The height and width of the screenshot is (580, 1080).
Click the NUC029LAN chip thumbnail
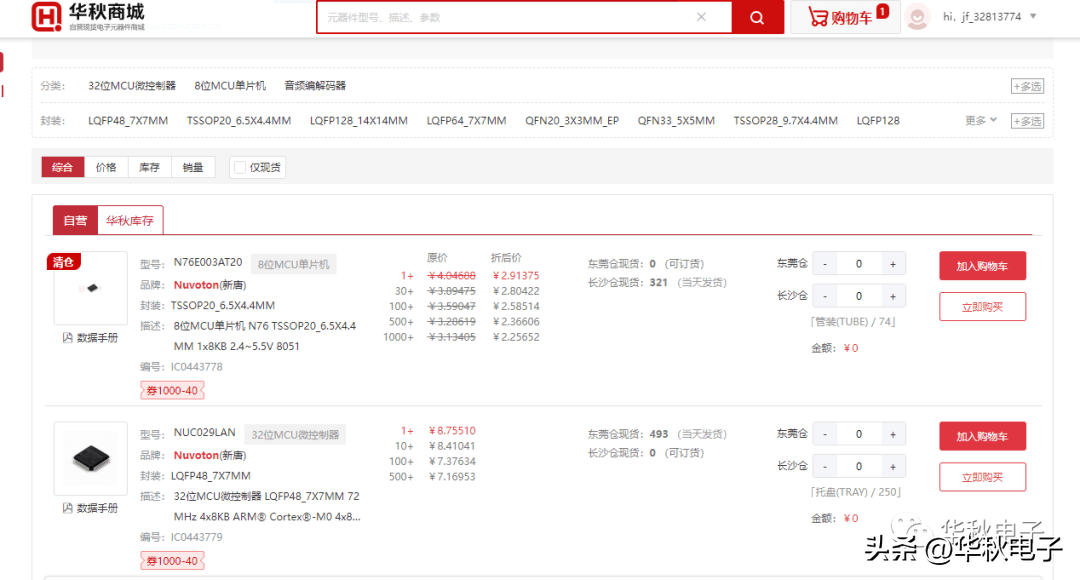91,458
